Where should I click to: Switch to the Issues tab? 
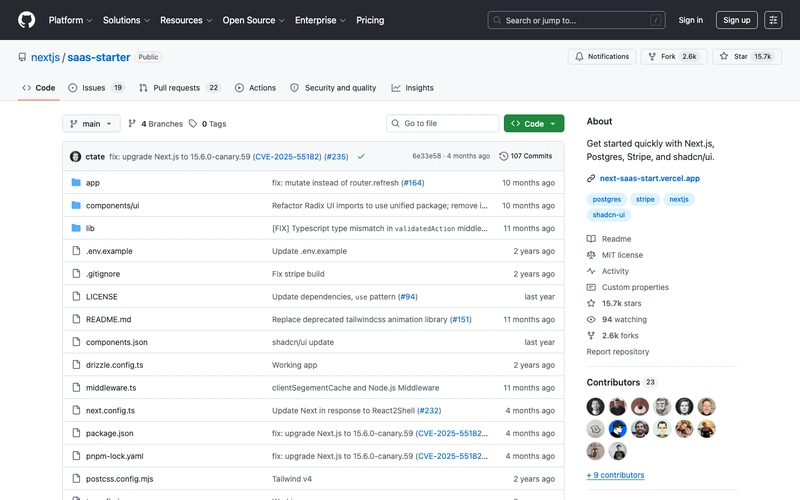coord(96,88)
